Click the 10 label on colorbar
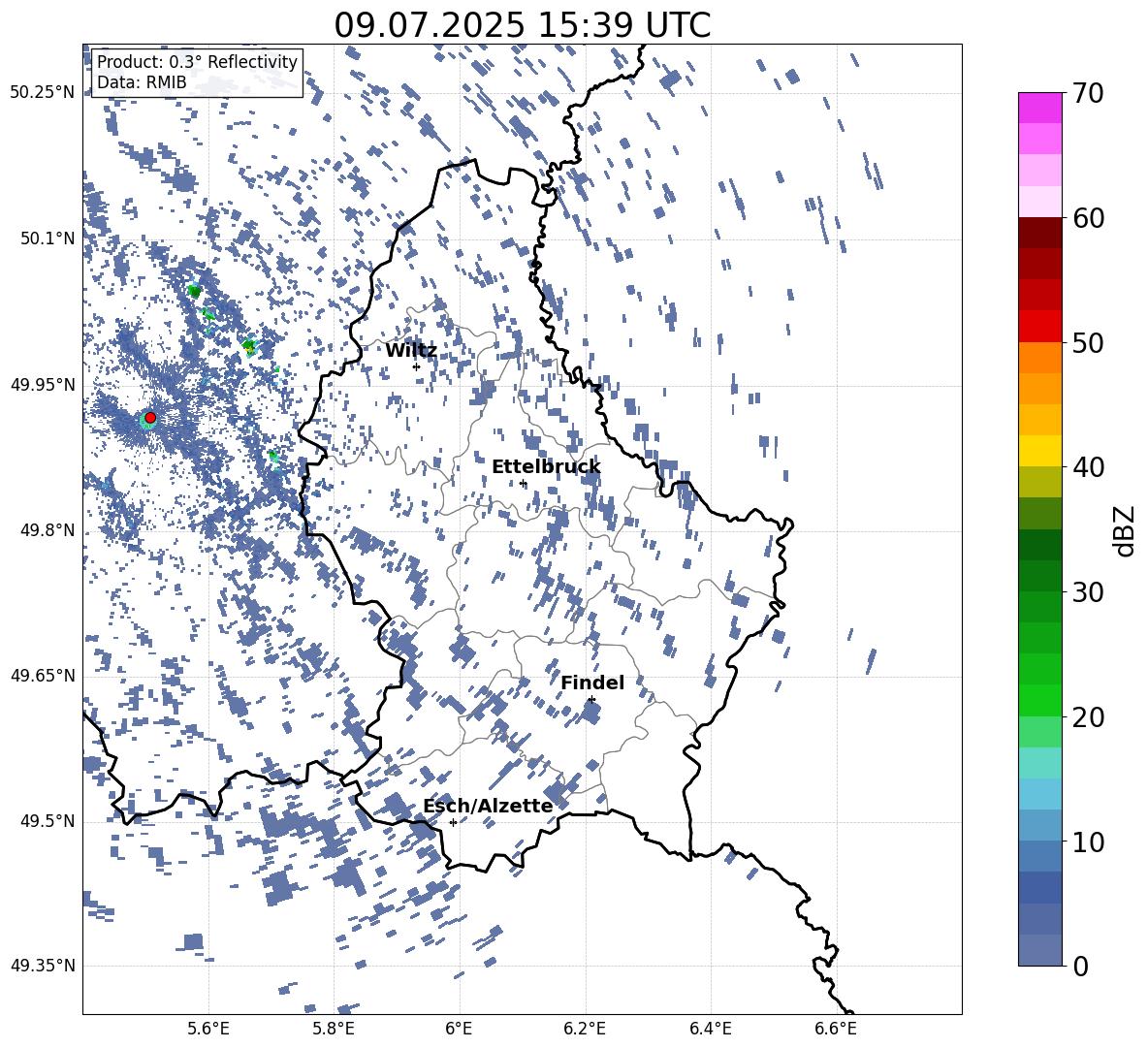The width and height of the screenshot is (1148, 1048). coord(1088,842)
